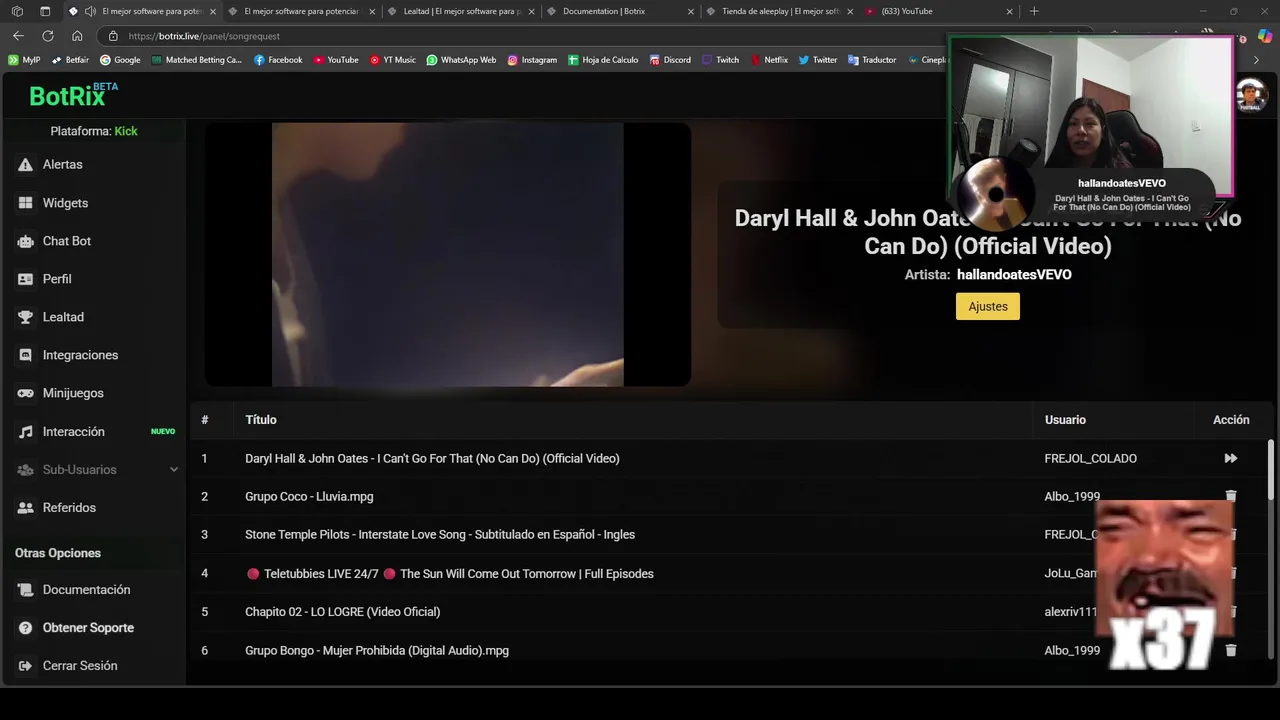Click the Usuario column header
Image resolution: width=1280 pixels, height=720 pixels.
[x=1065, y=420]
